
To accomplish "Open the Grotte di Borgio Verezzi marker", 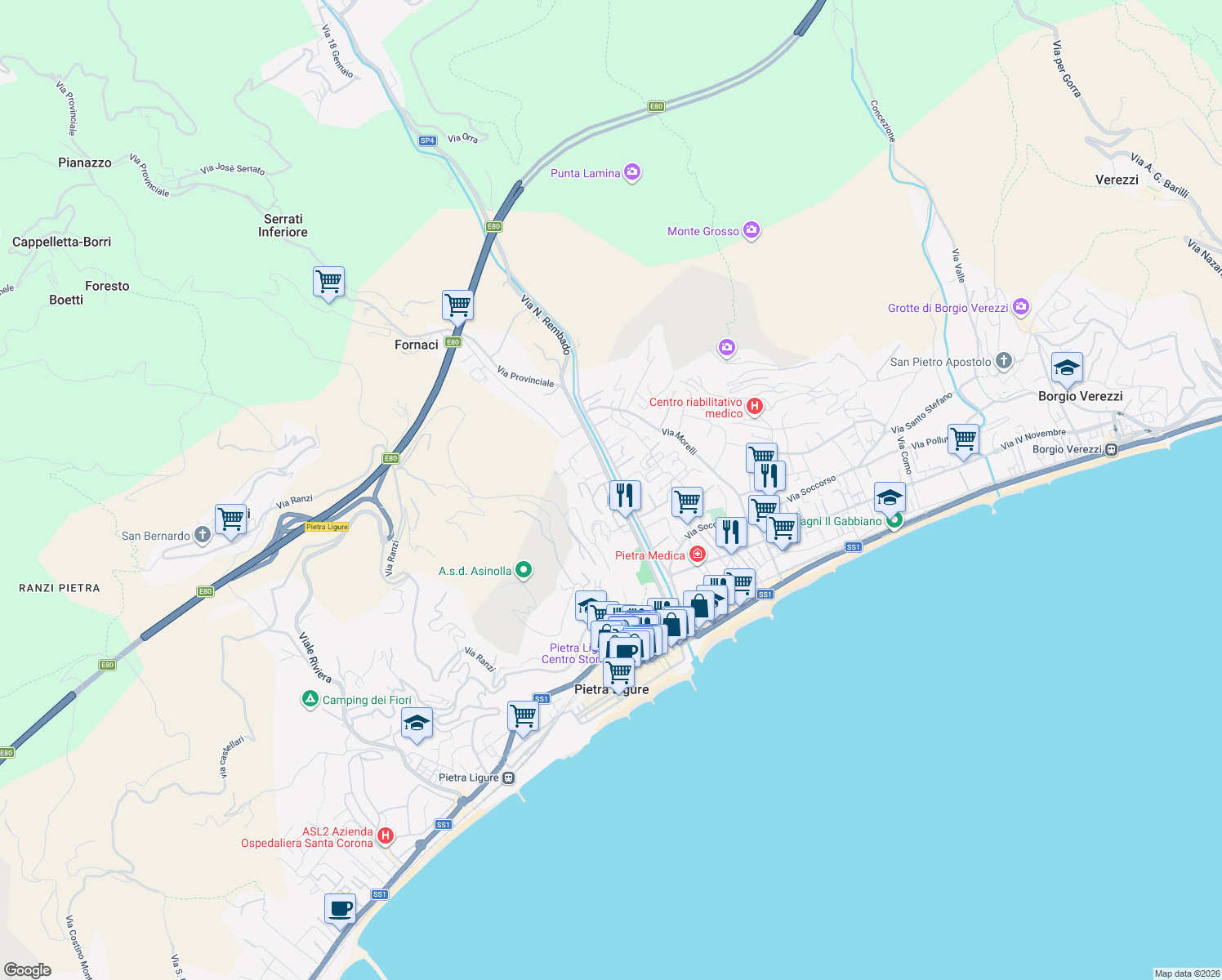I will pos(1020,307).
